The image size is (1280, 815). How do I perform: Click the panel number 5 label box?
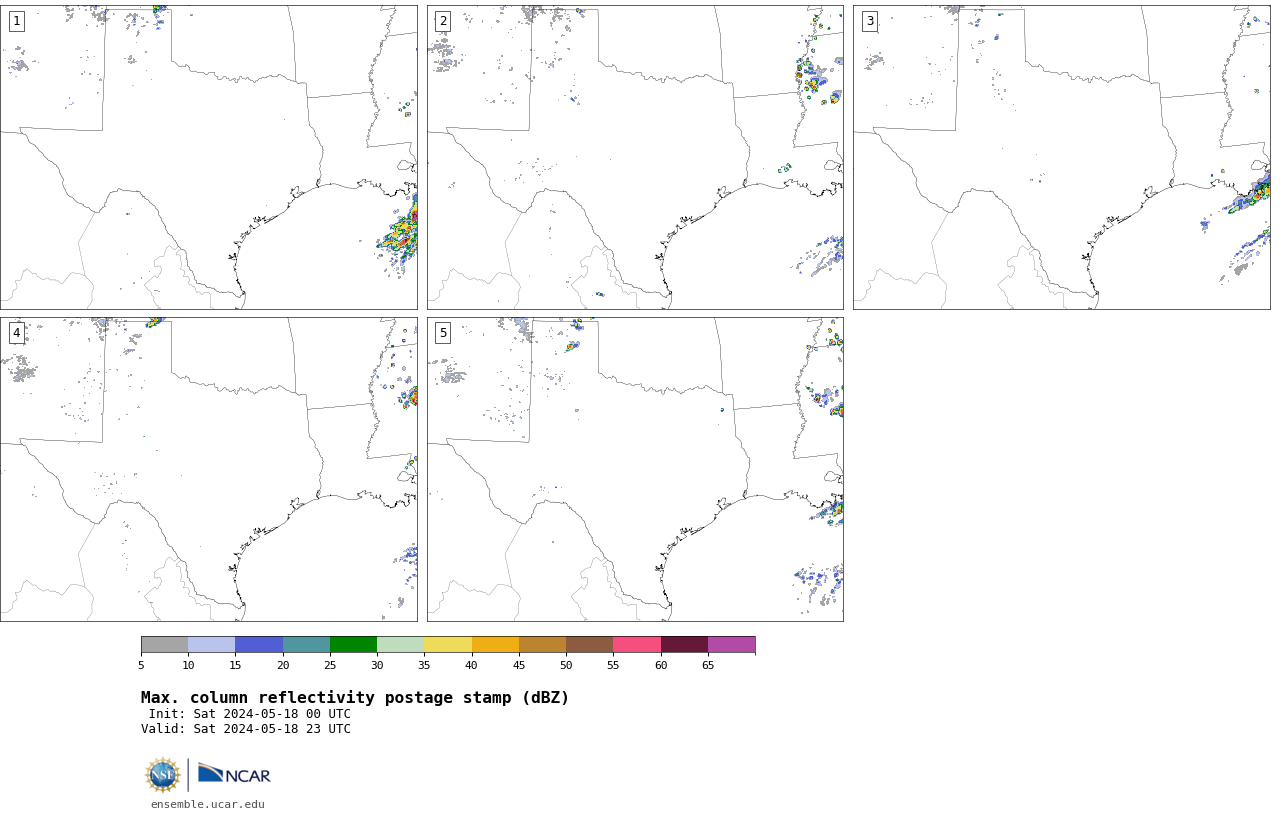click(x=443, y=333)
